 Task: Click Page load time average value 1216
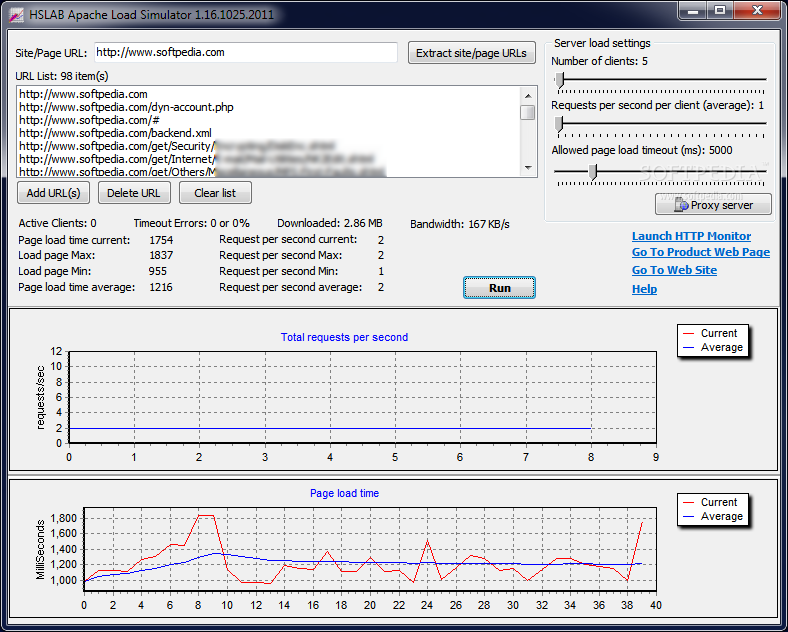161,287
